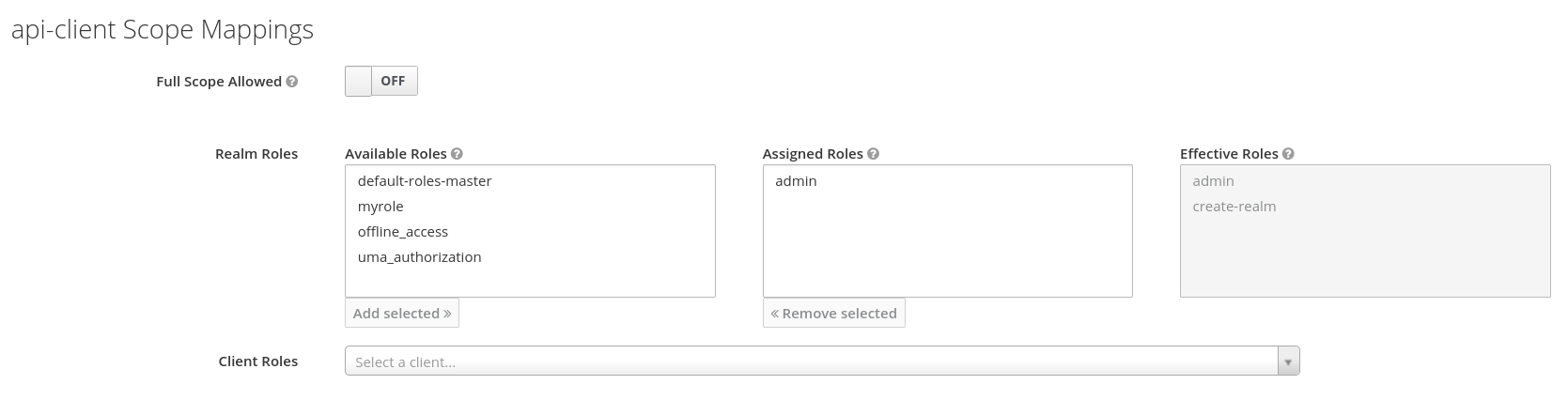Click help icon beside Effective Roles
Screen dimensions: 1568x400
point(1288,154)
